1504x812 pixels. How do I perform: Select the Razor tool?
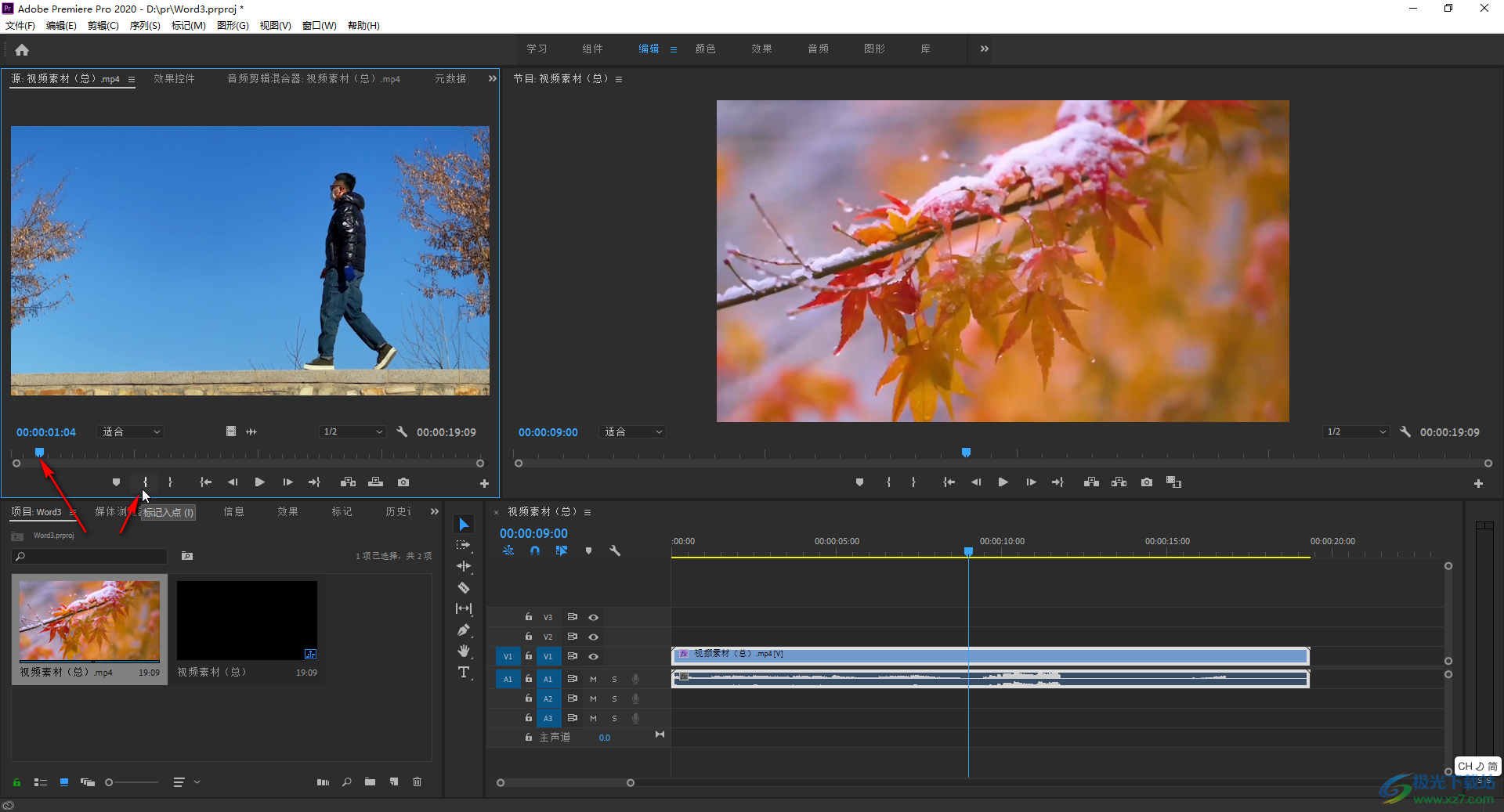coord(464,587)
